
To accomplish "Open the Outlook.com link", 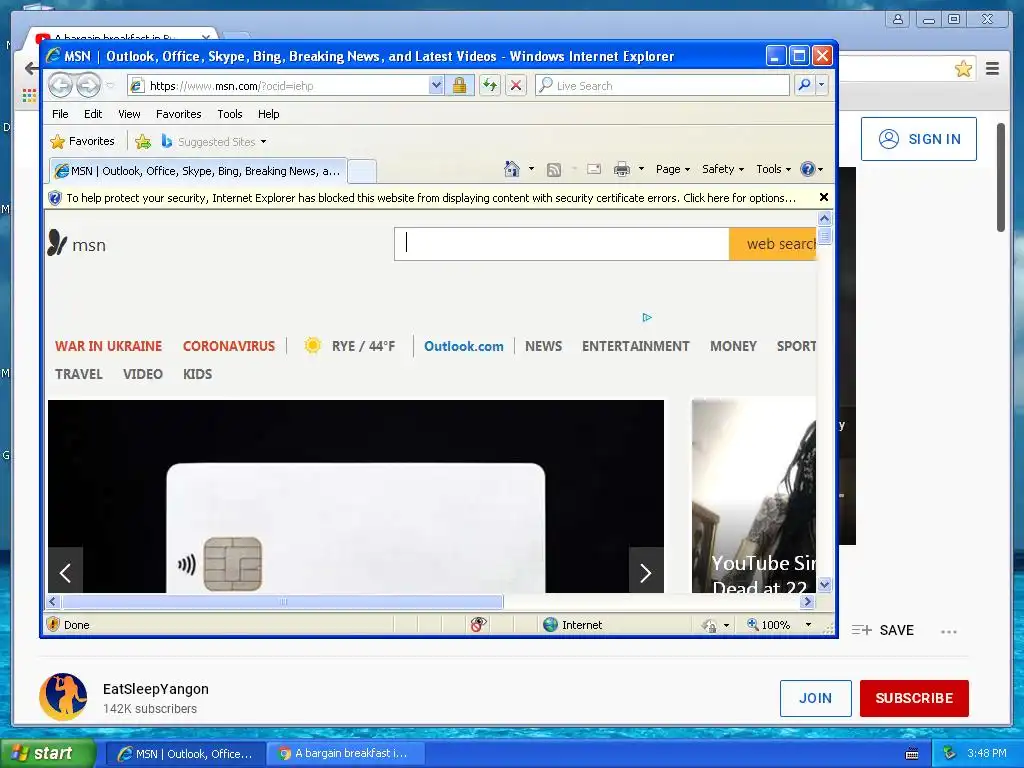I will point(464,346).
